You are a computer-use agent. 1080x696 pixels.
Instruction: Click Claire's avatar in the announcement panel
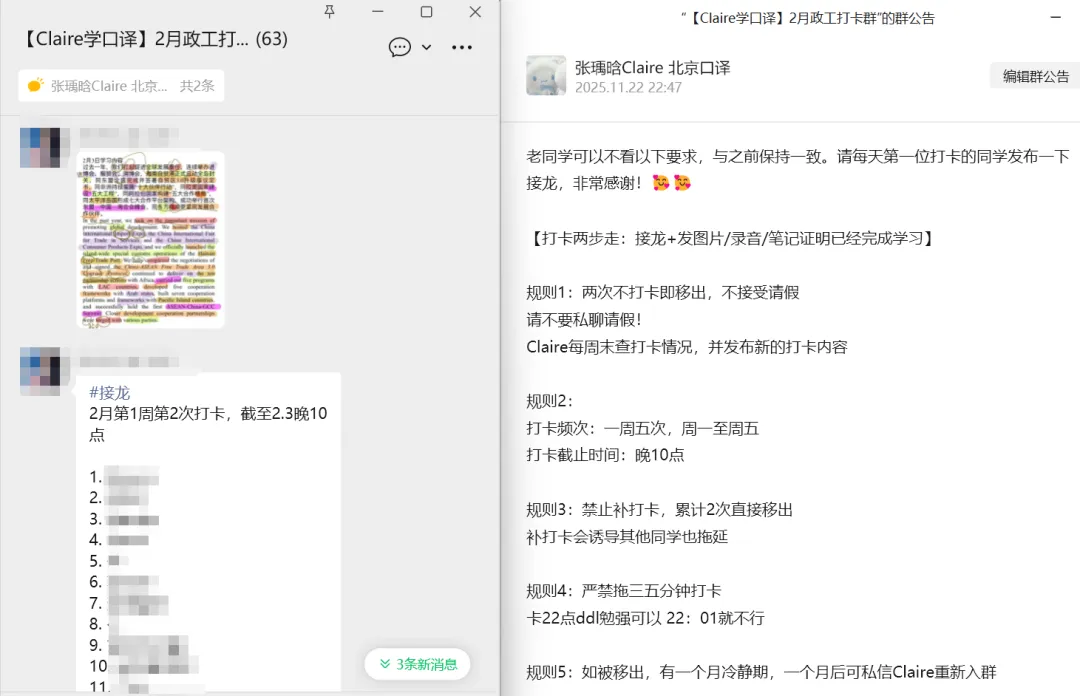545,76
